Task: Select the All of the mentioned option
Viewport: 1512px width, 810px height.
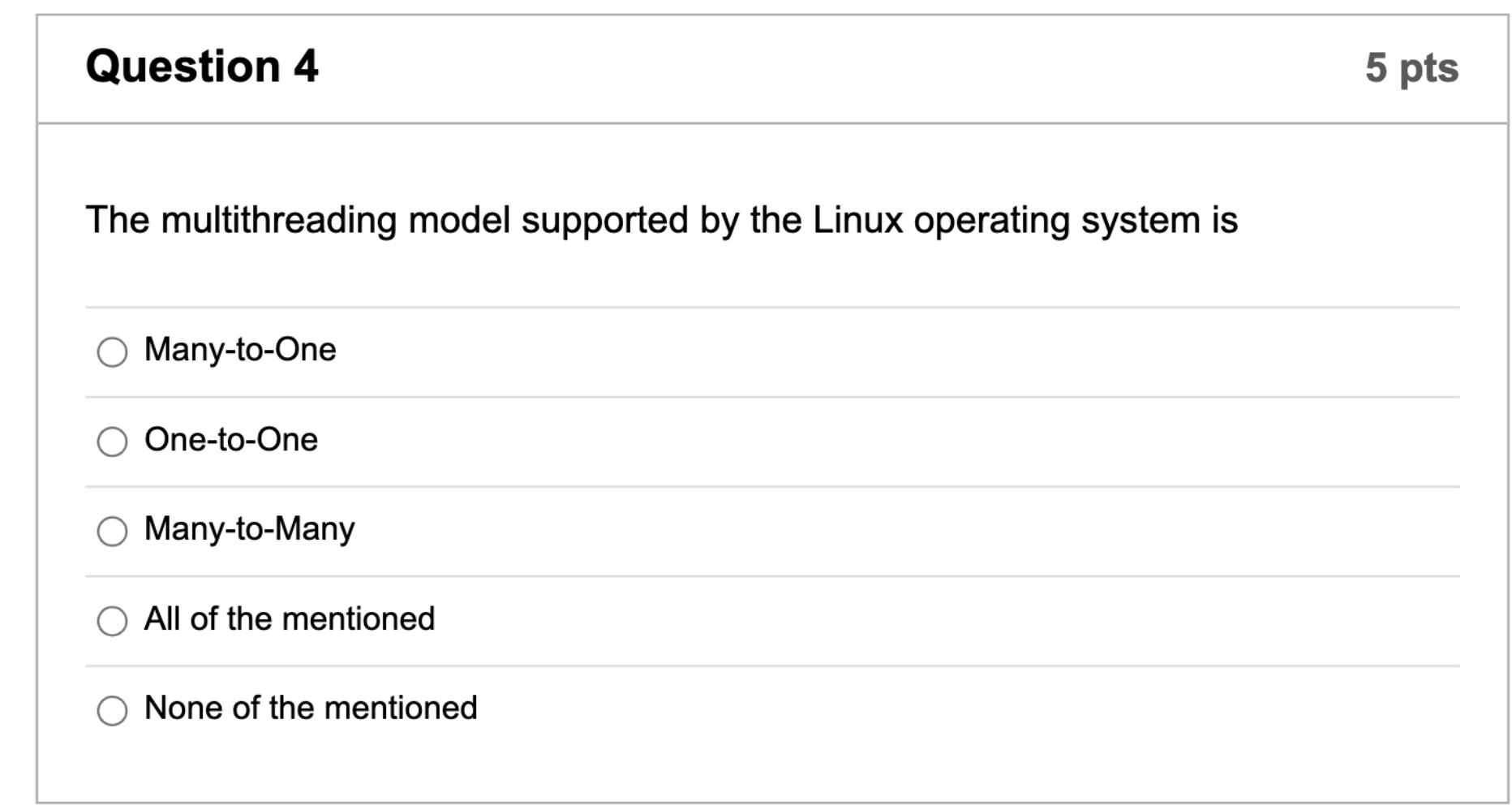Action: coord(111,620)
